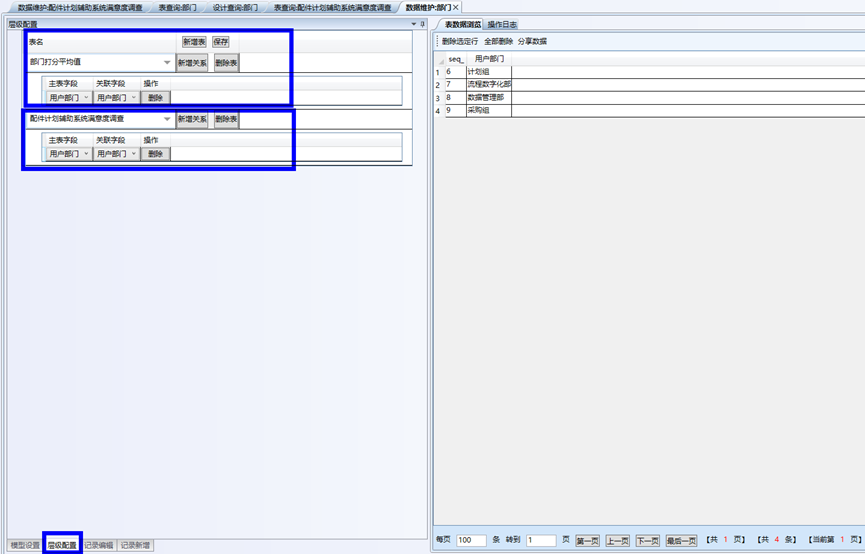Select the 层级配置 bottom tab
This screenshot has height=554, width=865.
[x=62, y=545]
